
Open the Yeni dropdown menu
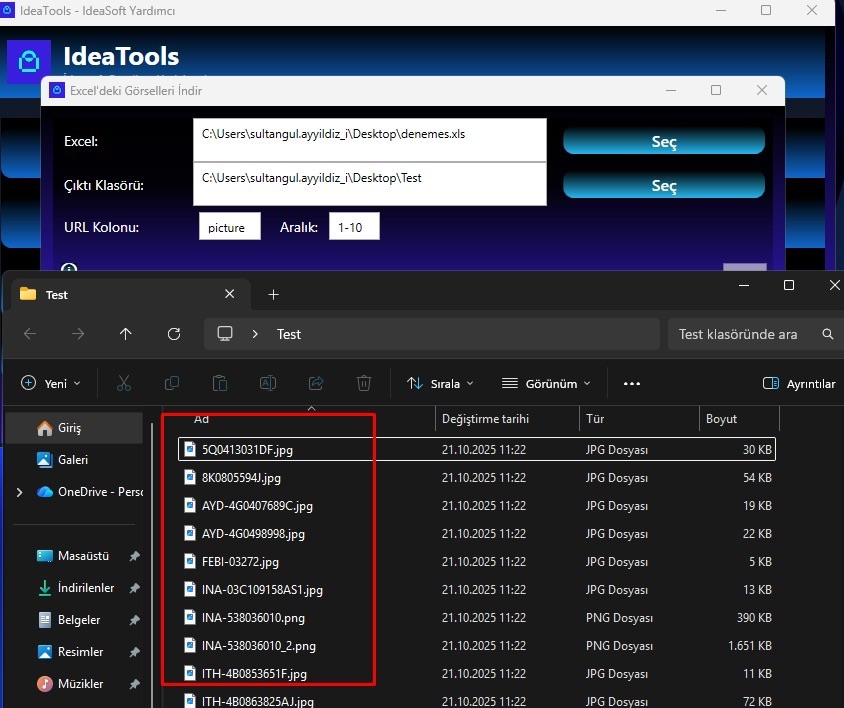pyautogui.click(x=51, y=383)
